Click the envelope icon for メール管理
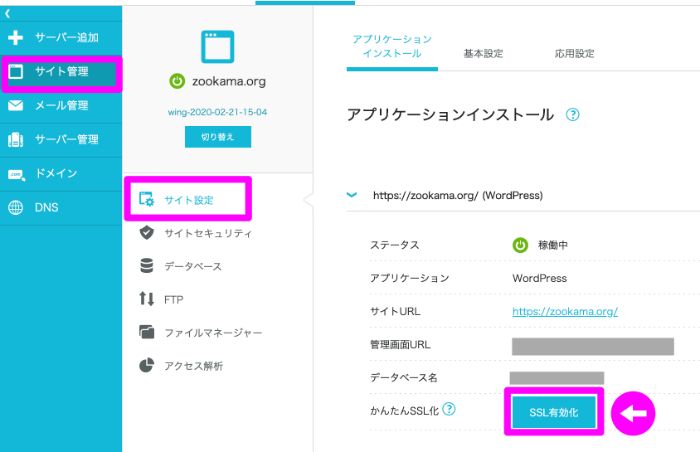This screenshot has width=700, height=452. pyautogui.click(x=16, y=105)
